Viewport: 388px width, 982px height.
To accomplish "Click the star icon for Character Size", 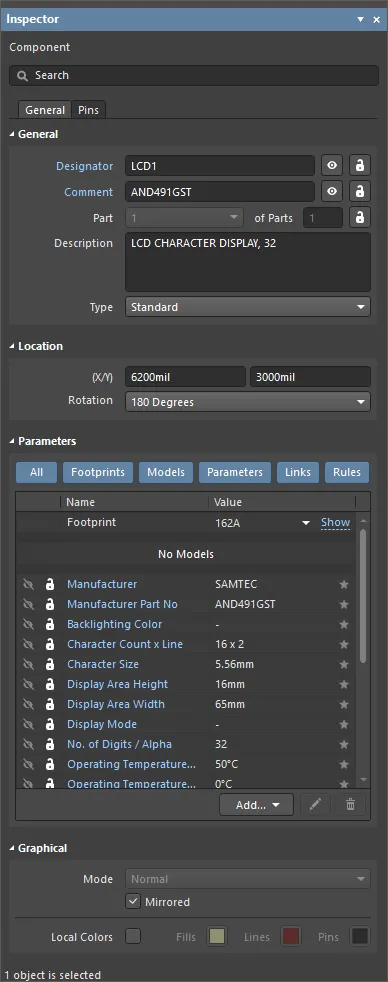I will pos(344,664).
